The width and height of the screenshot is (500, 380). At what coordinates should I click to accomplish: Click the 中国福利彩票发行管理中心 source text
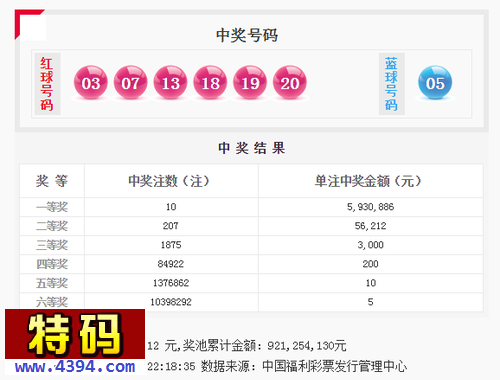coord(335,366)
